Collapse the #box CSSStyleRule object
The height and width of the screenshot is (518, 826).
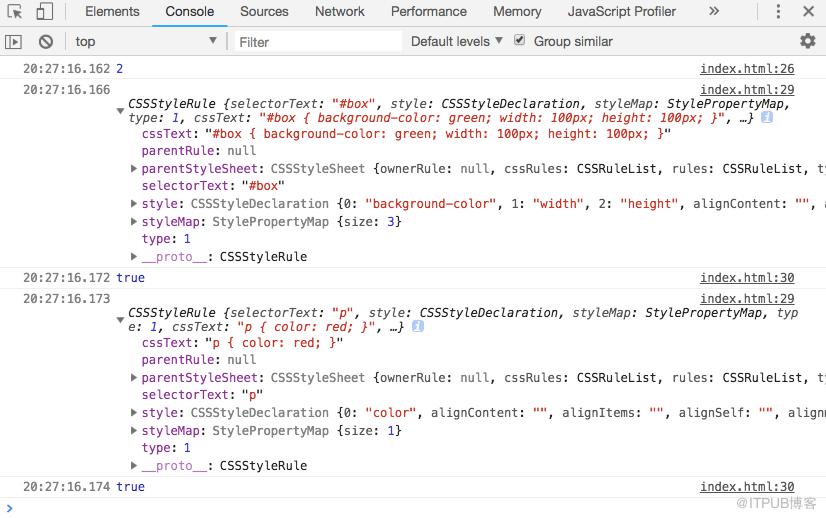[x=120, y=111]
